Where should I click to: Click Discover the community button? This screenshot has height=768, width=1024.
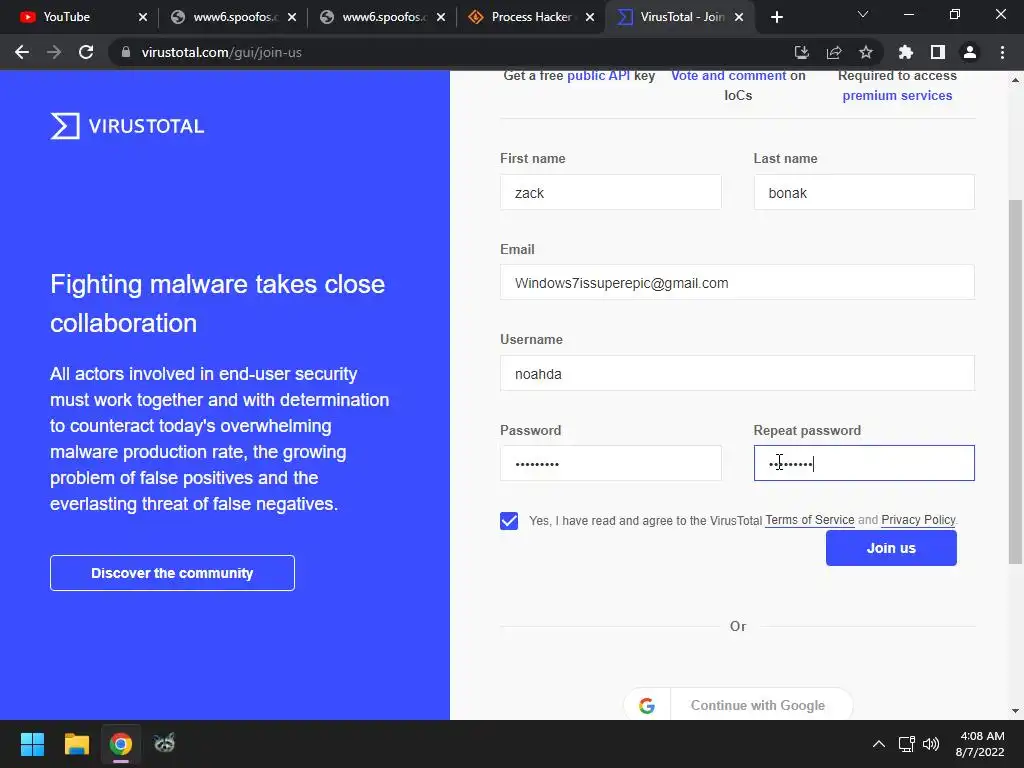click(x=172, y=573)
